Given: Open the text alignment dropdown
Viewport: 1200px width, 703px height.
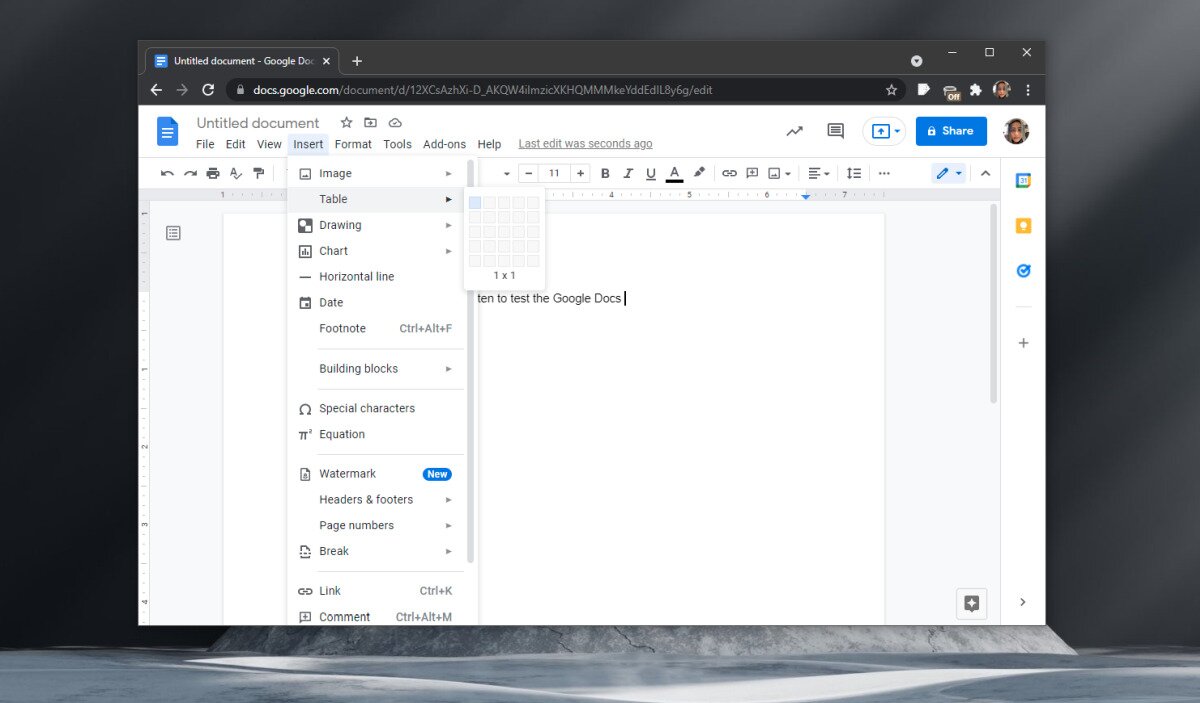Looking at the screenshot, I should [818, 172].
